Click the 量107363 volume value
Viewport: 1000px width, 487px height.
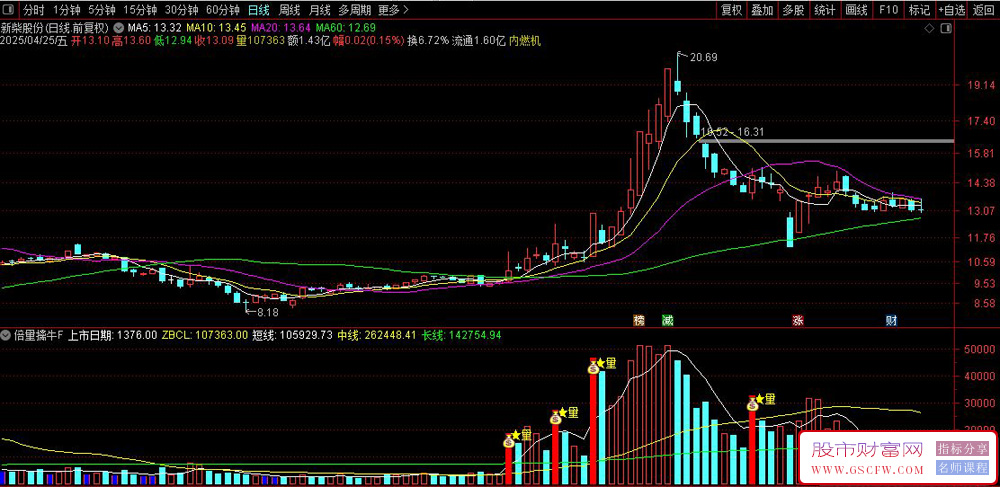(260, 41)
